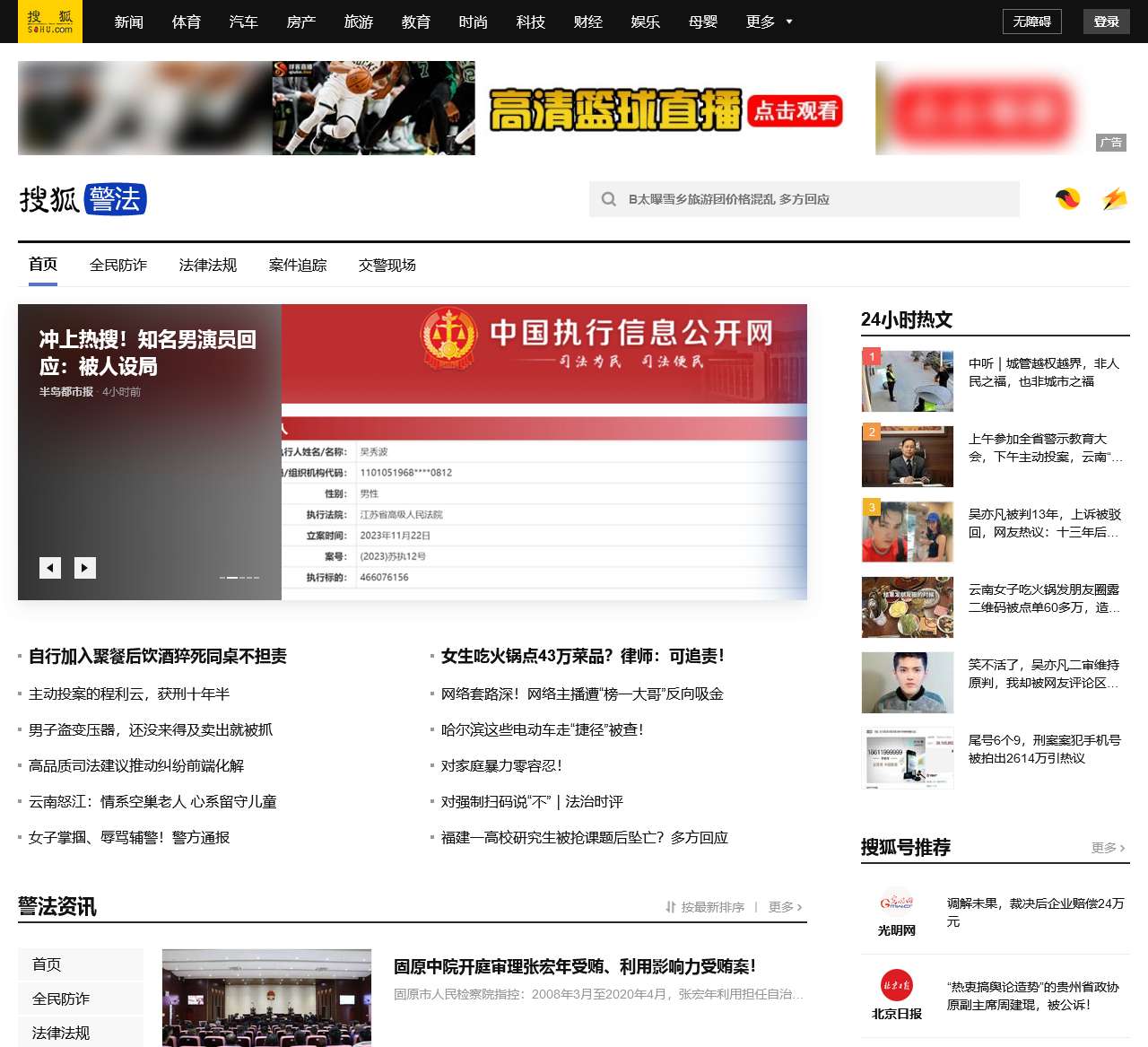1148x1047 pixels.
Task: Open article 女生吃火锅点43万菜品
Action: pyautogui.click(x=583, y=656)
